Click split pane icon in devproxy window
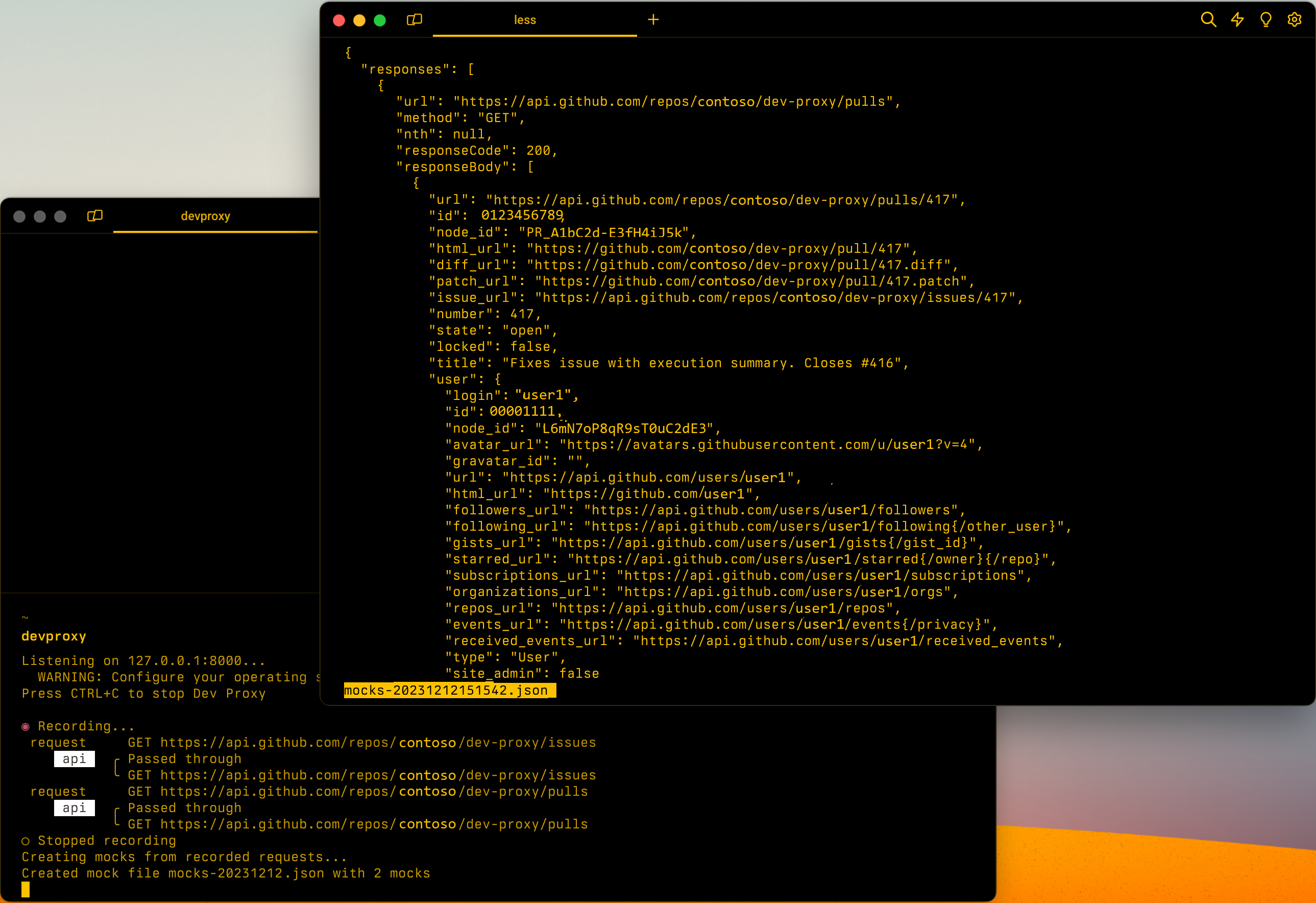Viewport: 1316px width, 903px height. 94,216
